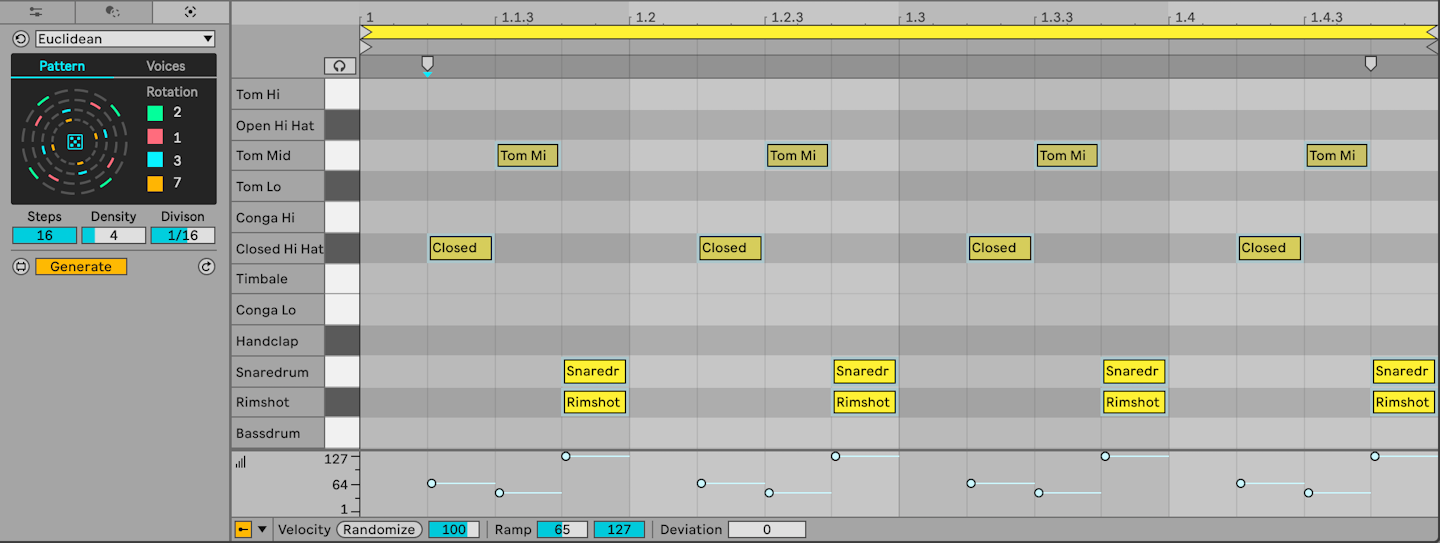Click the velocity scale label 64
Screen dimensions: 1440x543
click(x=340, y=485)
